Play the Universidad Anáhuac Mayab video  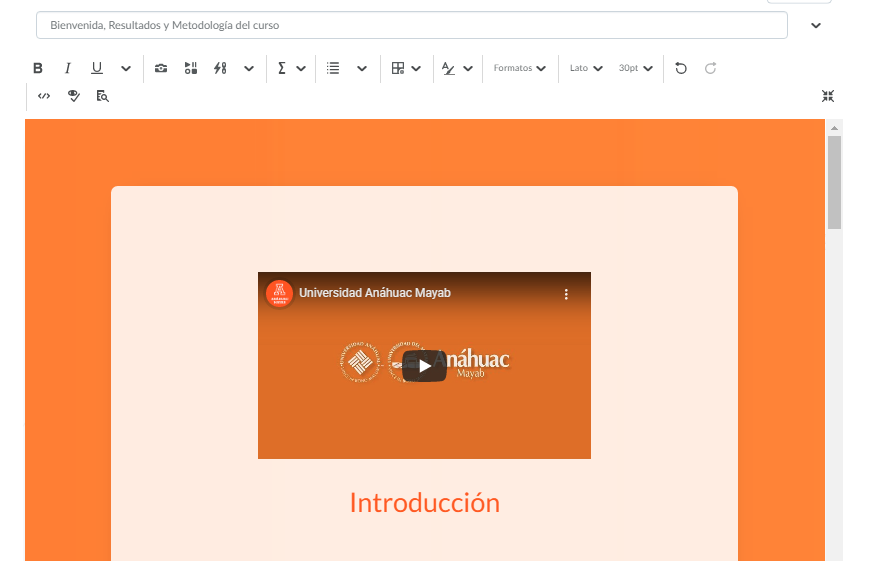click(424, 366)
